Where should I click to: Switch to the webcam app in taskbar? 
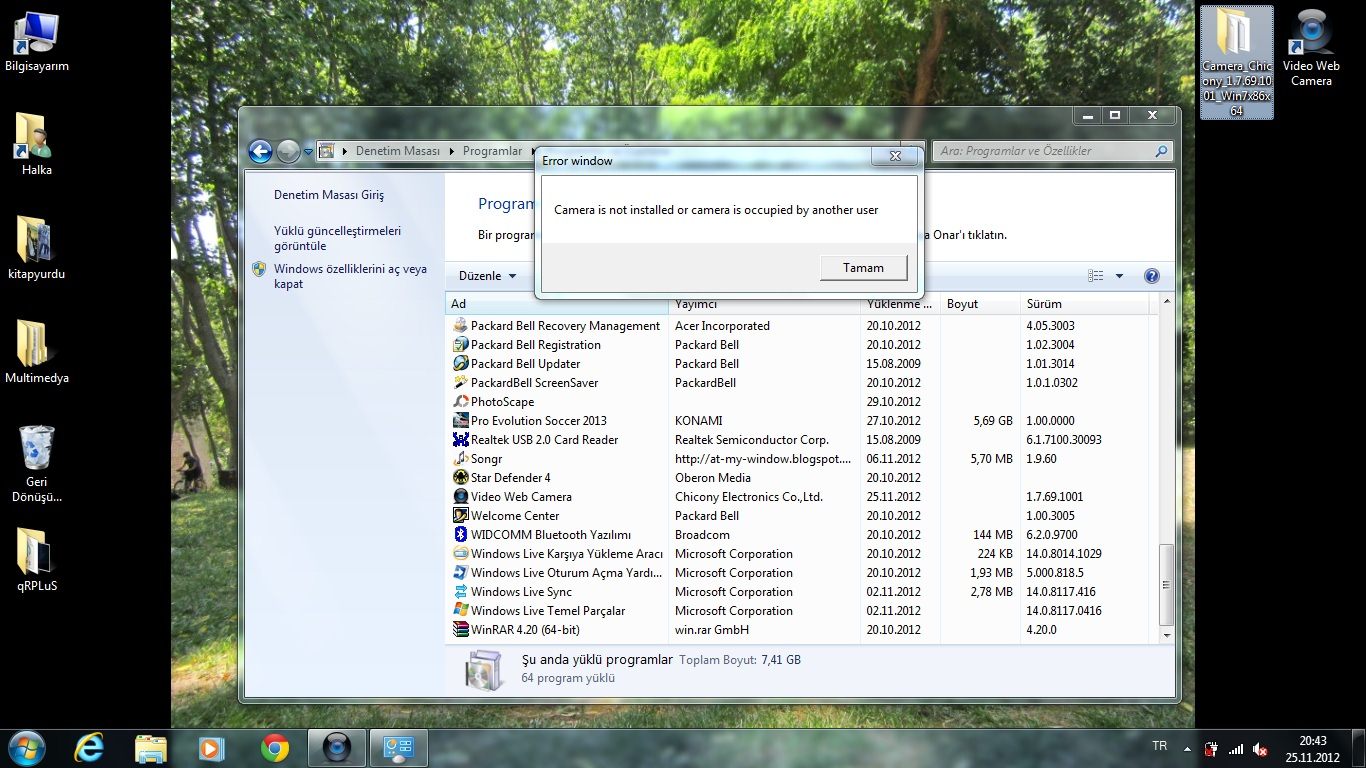click(x=336, y=748)
